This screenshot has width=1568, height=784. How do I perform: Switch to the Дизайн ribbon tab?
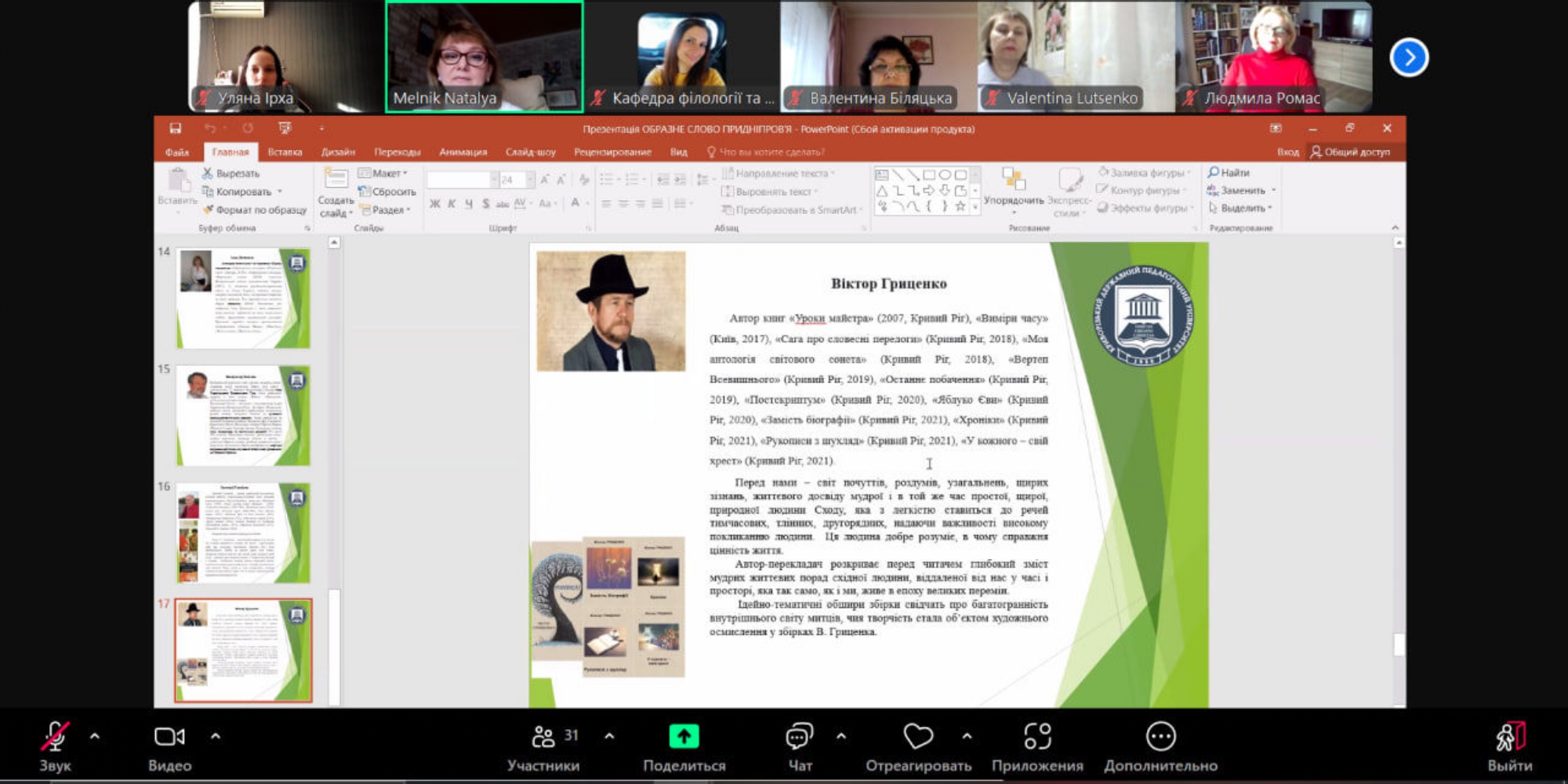coord(338,152)
